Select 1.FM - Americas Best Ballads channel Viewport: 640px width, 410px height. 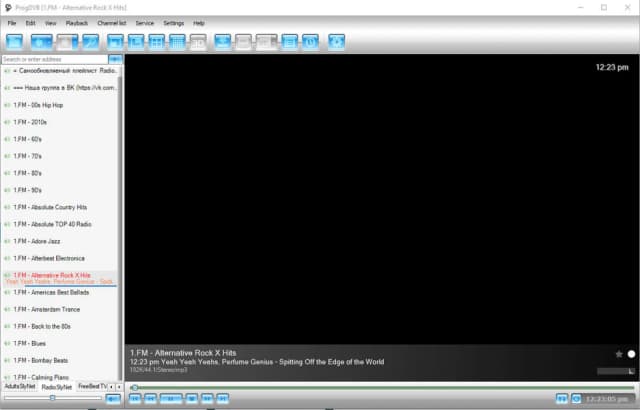pos(60,293)
